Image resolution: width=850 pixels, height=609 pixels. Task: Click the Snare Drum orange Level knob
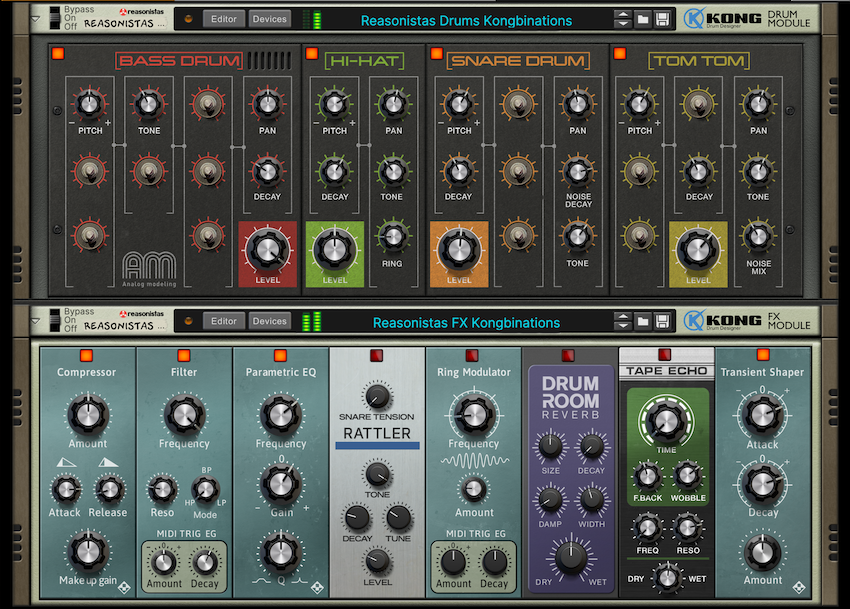459,249
